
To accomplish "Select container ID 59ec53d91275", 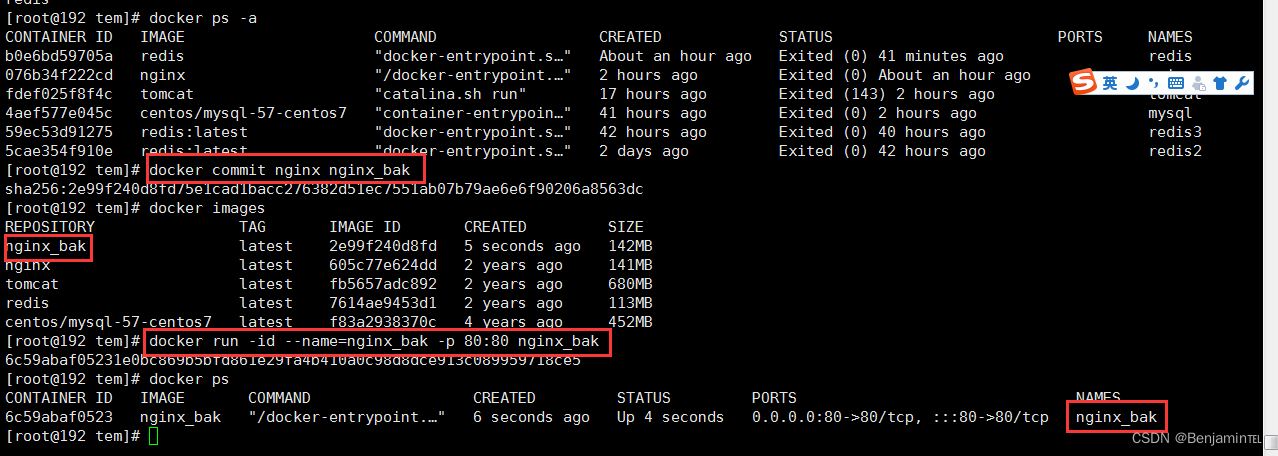I will 59,132.
